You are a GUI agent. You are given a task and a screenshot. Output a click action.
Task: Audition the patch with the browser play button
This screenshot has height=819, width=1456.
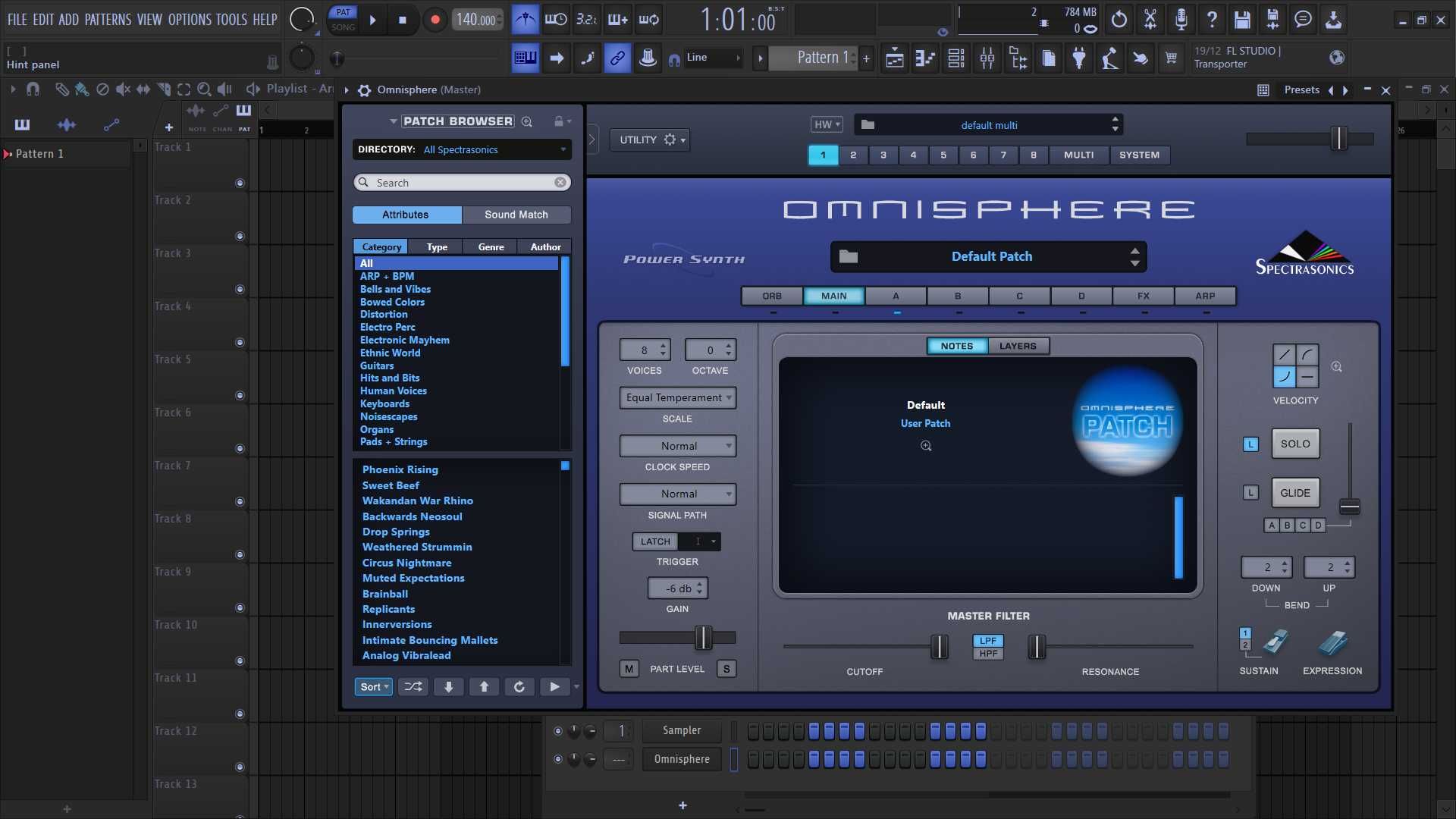pos(554,687)
